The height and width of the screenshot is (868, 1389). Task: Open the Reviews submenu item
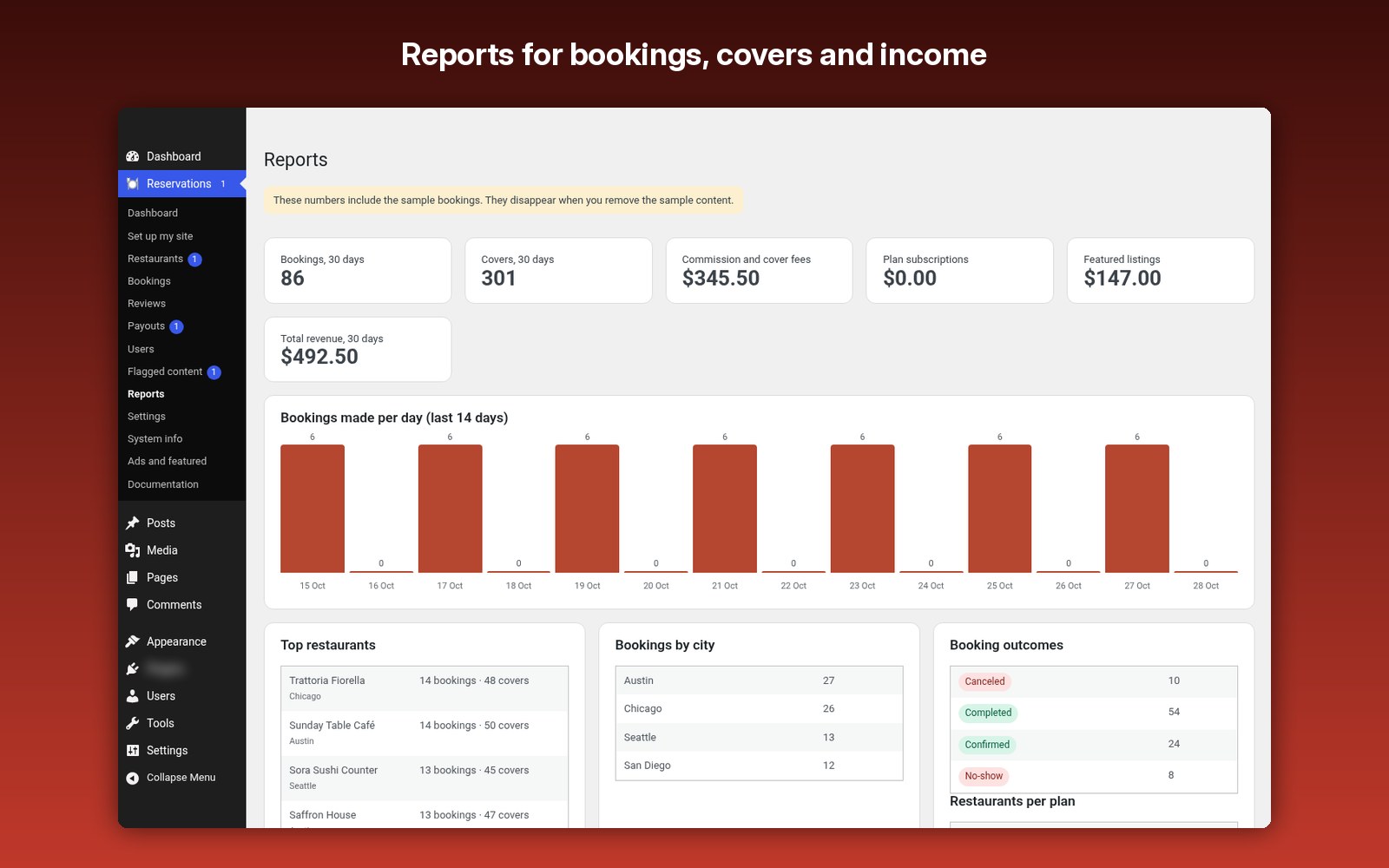point(147,304)
